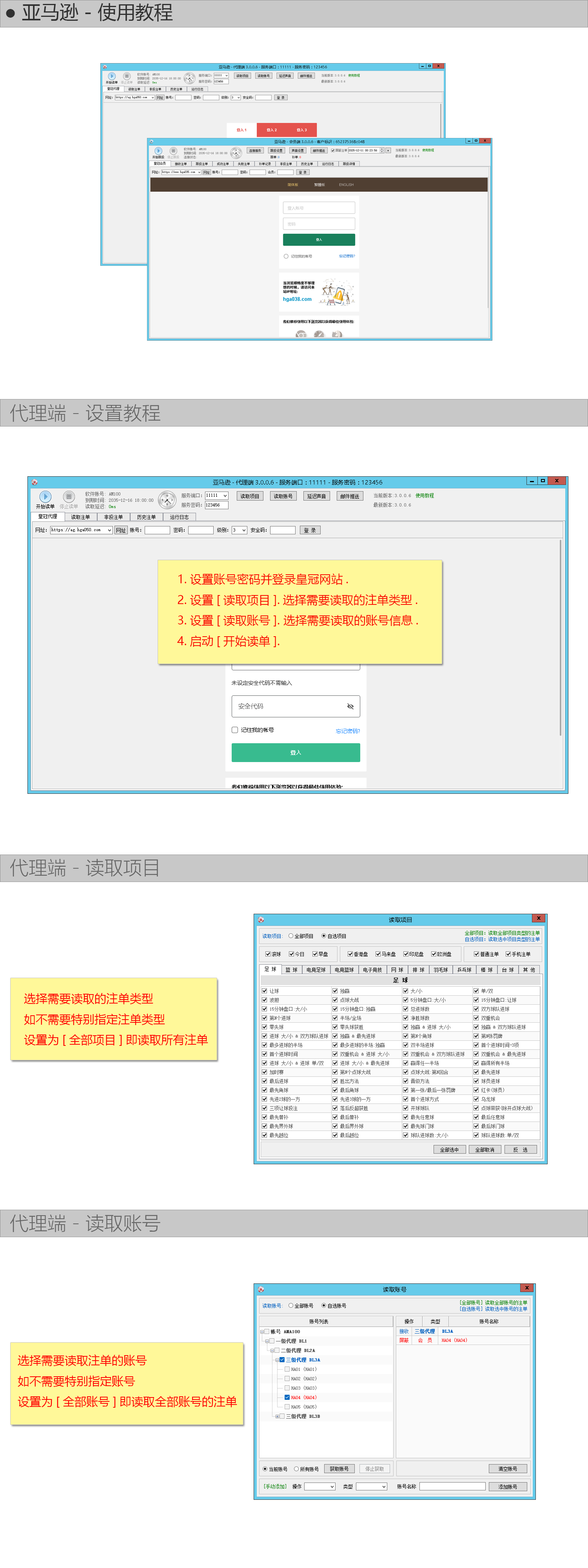Click the 全部选中 button

click(449, 1149)
